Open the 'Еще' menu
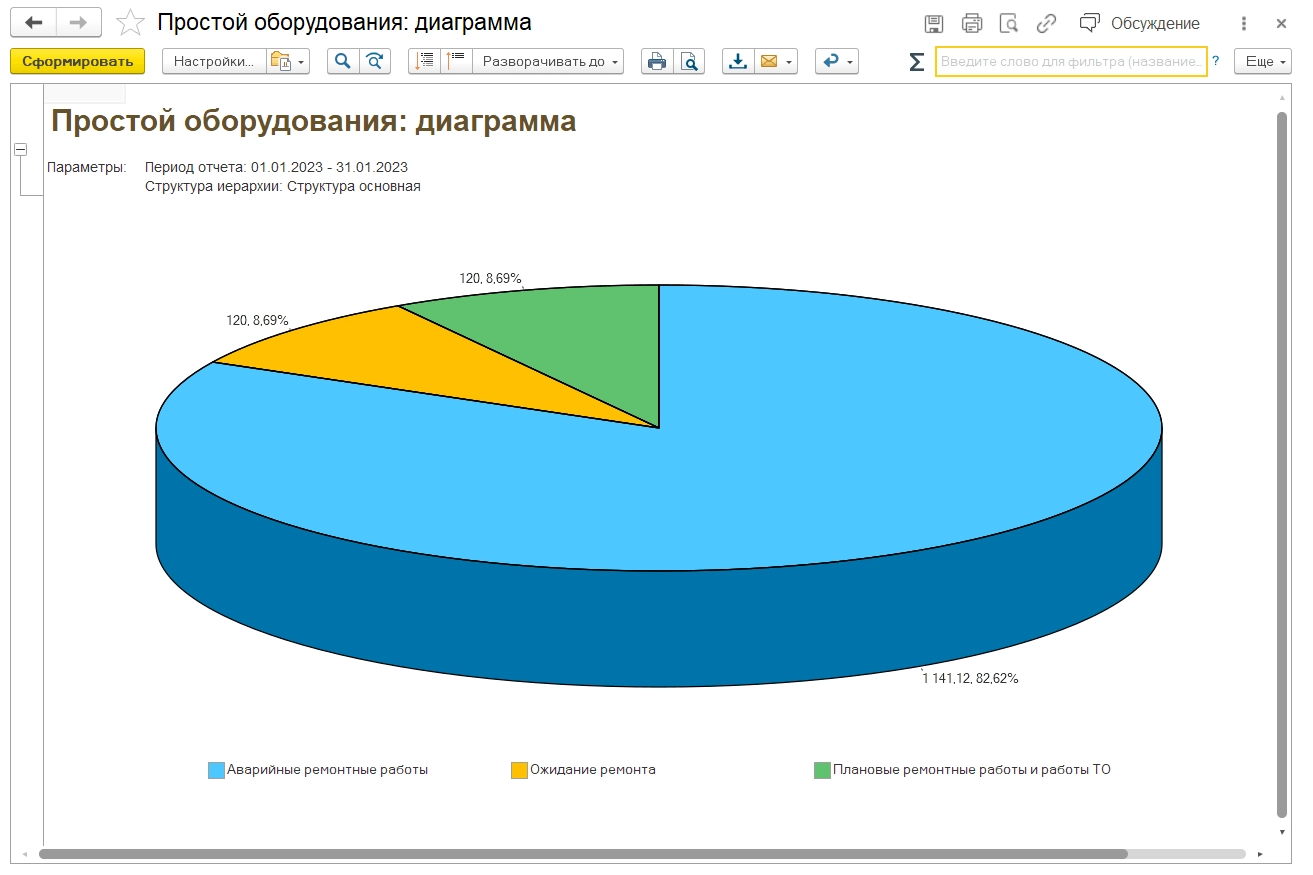Screen dimensions: 1313x875 coord(1262,62)
